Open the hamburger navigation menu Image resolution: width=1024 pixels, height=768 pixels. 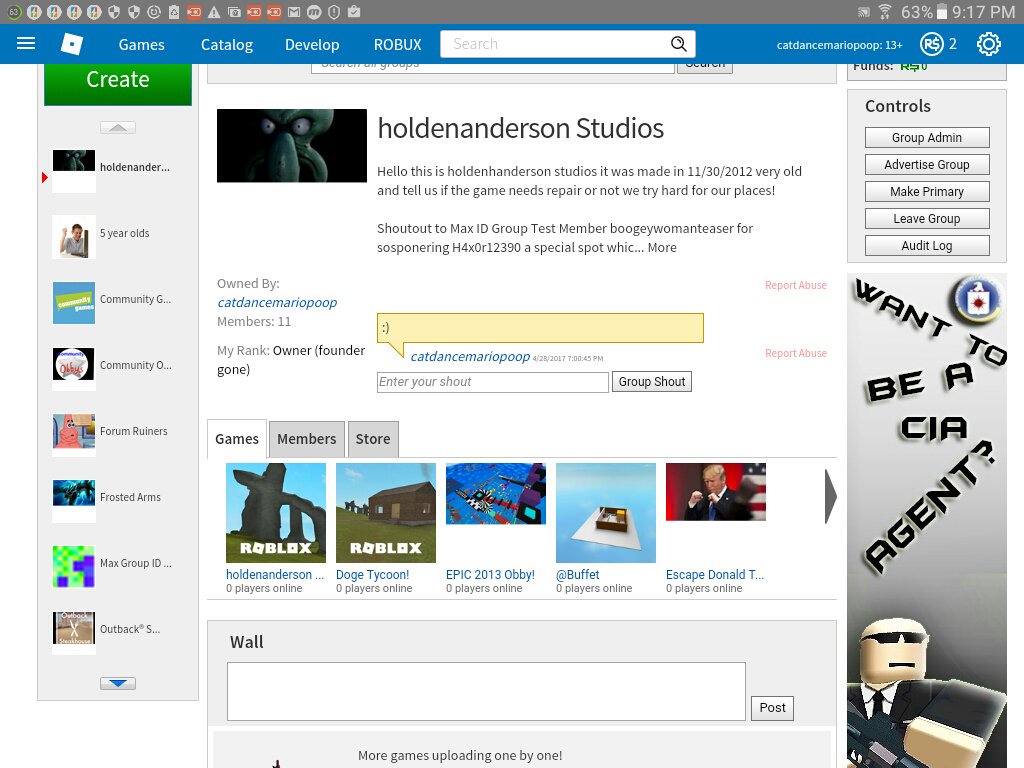25,44
